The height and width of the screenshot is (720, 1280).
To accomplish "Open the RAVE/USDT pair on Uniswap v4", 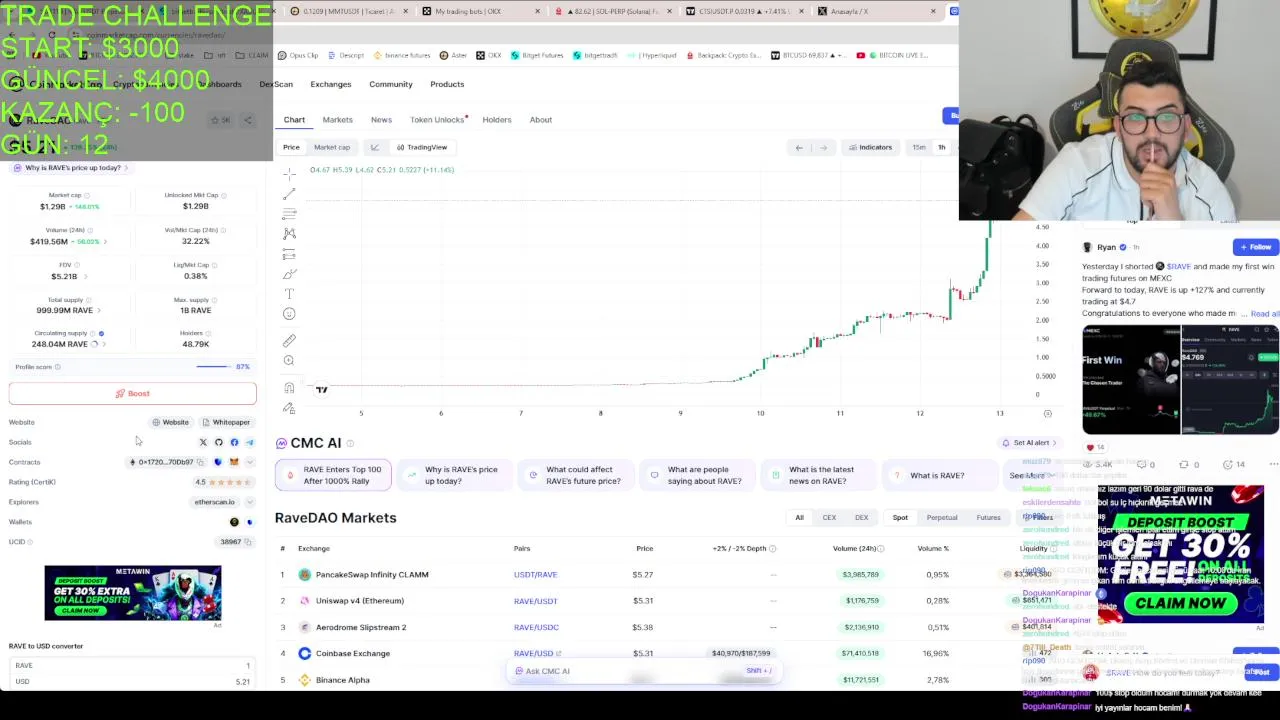I will (535, 601).
